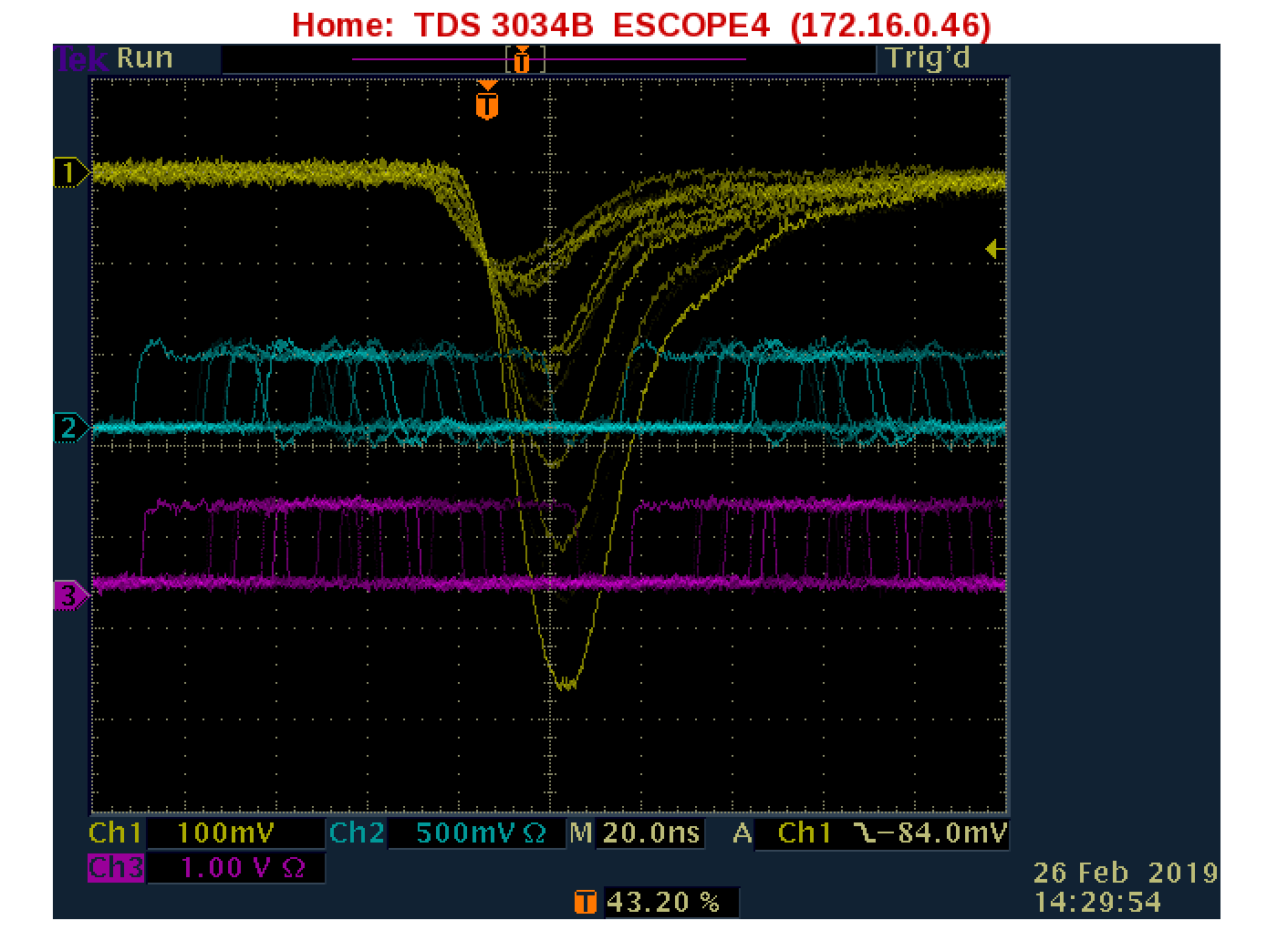The height and width of the screenshot is (941, 1288).
Task: Click the Ch2 500mV scale readout
Action: point(479,833)
